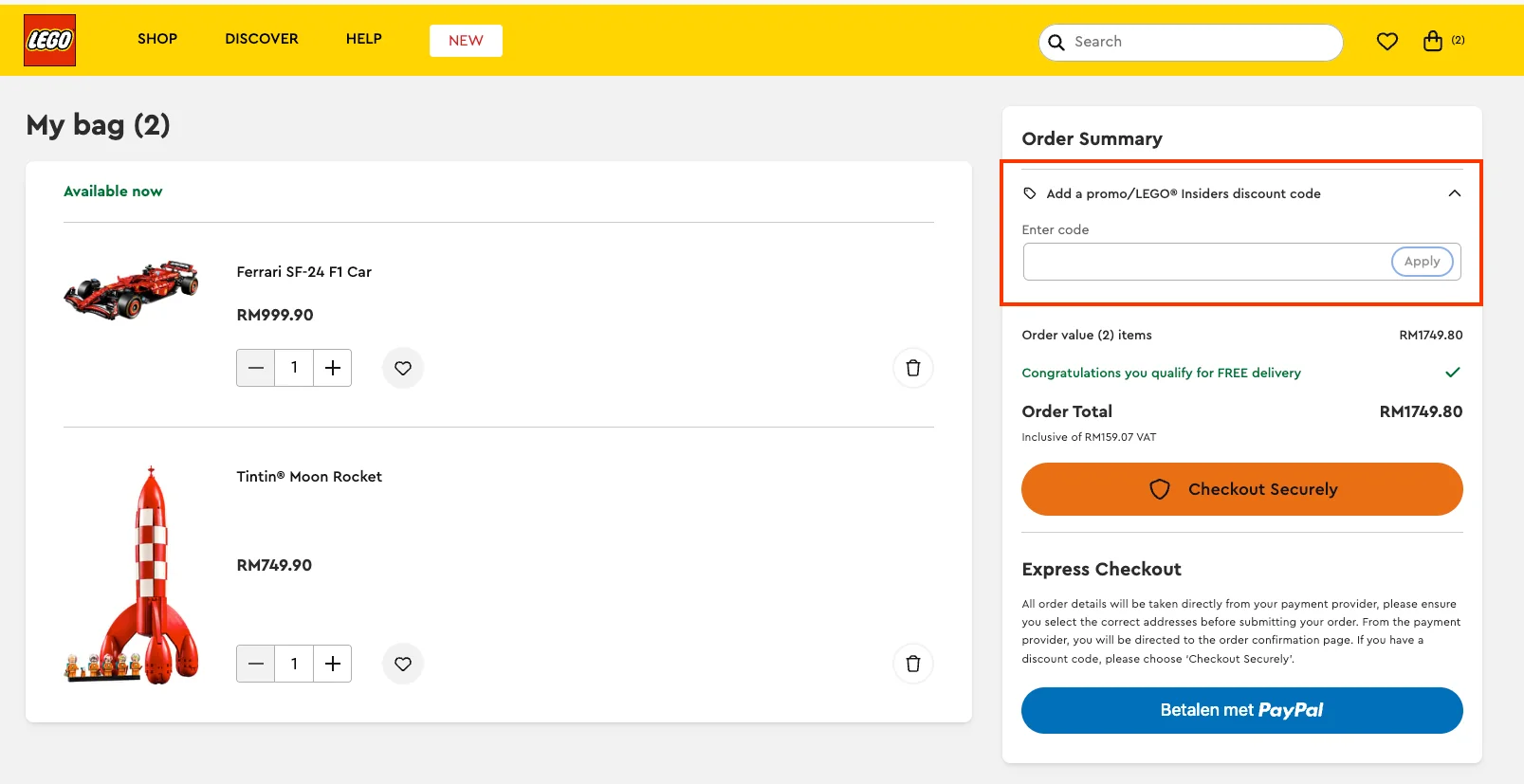Click the search magnifier icon
Image resolution: width=1524 pixels, height=784 pixels.
[x=1056, y=43]
